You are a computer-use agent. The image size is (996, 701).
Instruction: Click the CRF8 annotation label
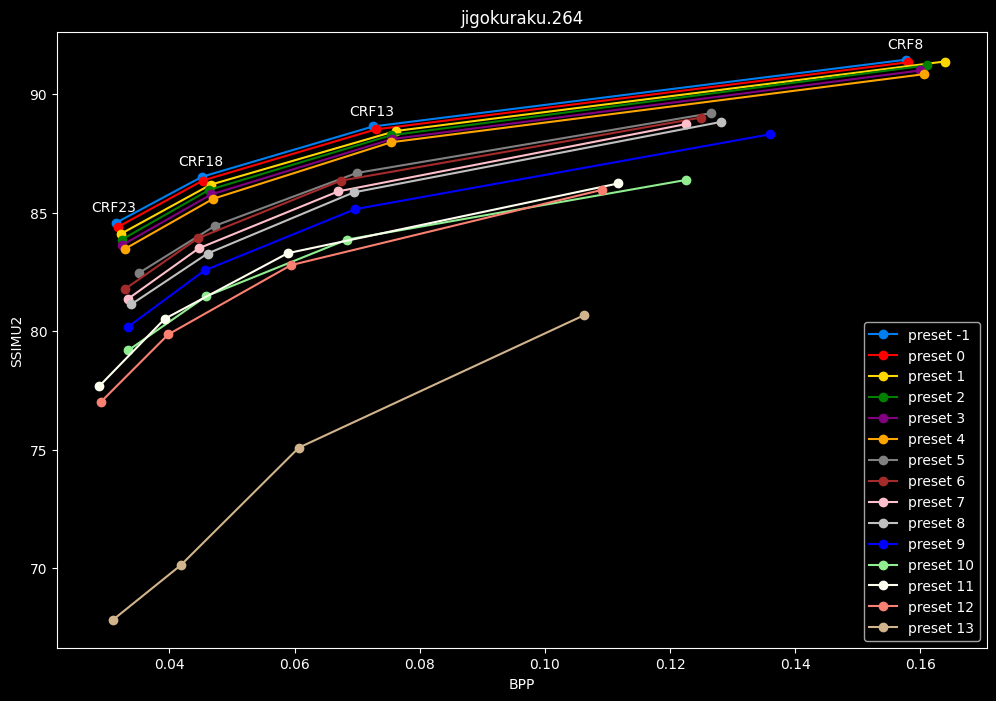[x=905, y=44]
